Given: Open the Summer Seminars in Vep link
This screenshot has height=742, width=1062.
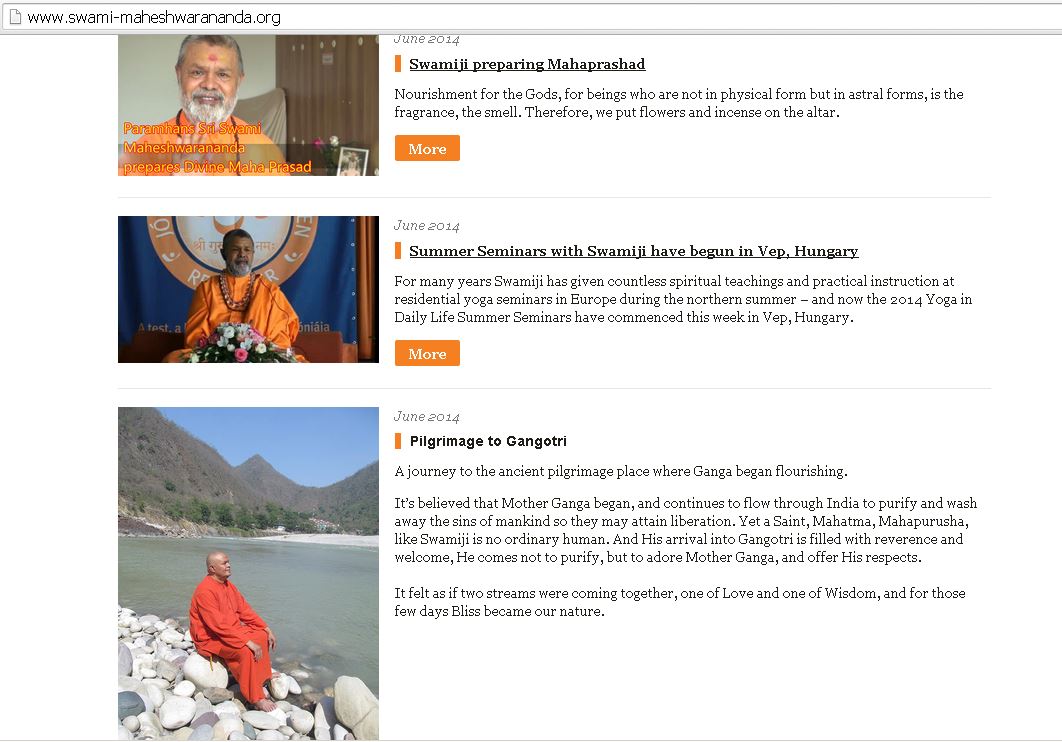Looking at the screenshot, I should (633, 251).
